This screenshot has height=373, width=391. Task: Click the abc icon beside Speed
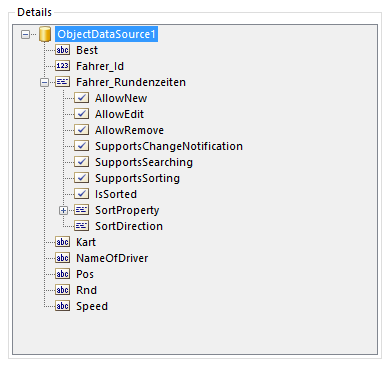(x=63, y=306)
